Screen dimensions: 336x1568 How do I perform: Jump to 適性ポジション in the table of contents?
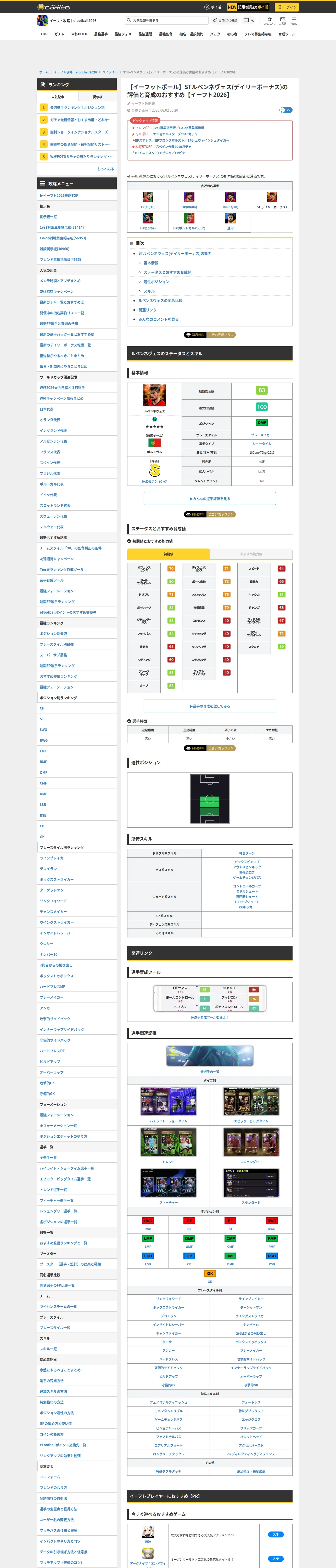[156, 282]
